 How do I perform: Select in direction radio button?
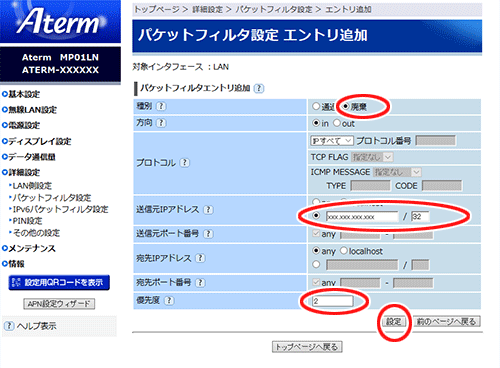tap(316, 123)
